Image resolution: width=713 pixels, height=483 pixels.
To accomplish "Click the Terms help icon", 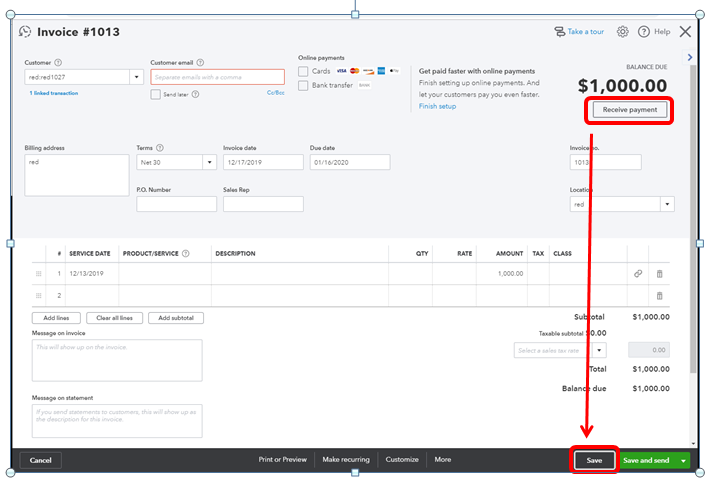I will pos(160,148).
